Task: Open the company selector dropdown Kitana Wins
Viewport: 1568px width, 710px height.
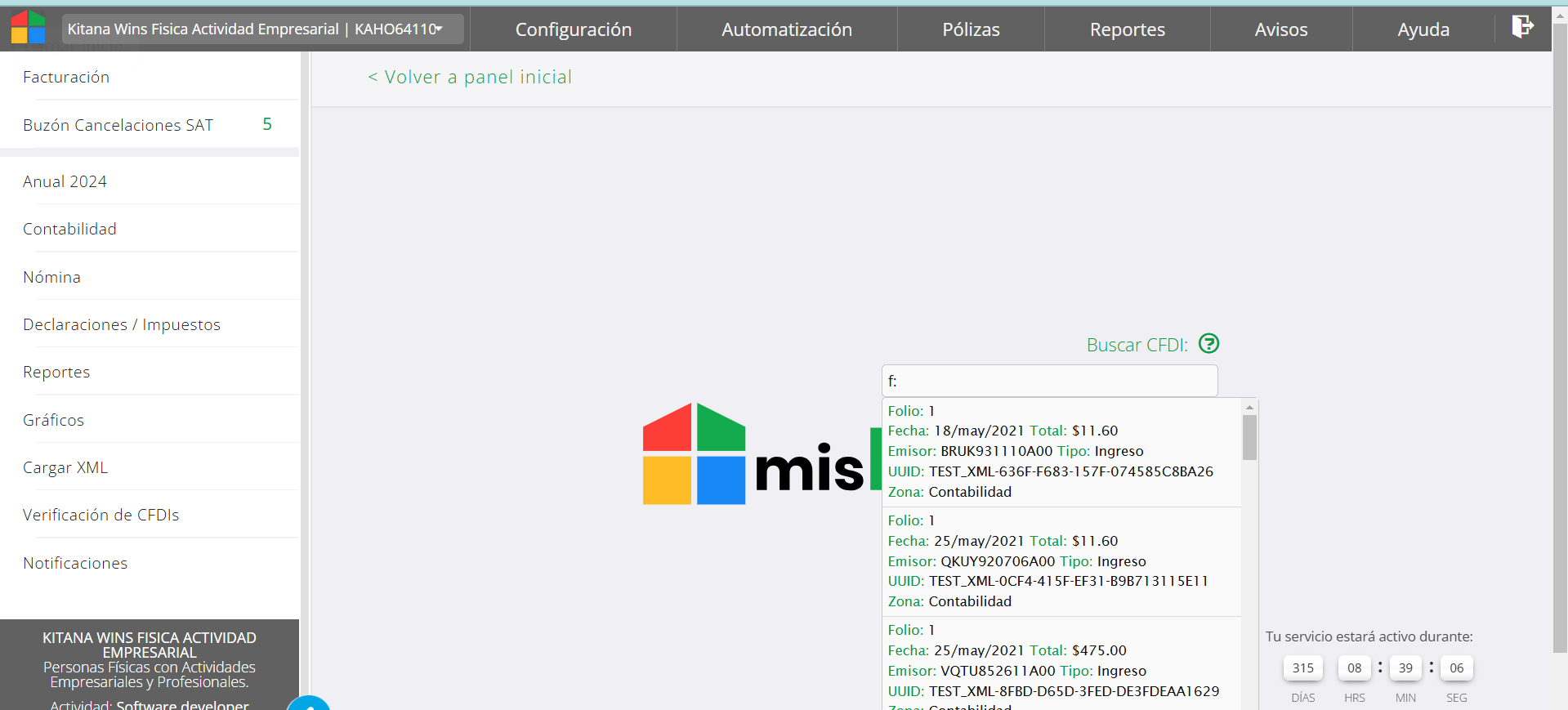Action: 262,29
